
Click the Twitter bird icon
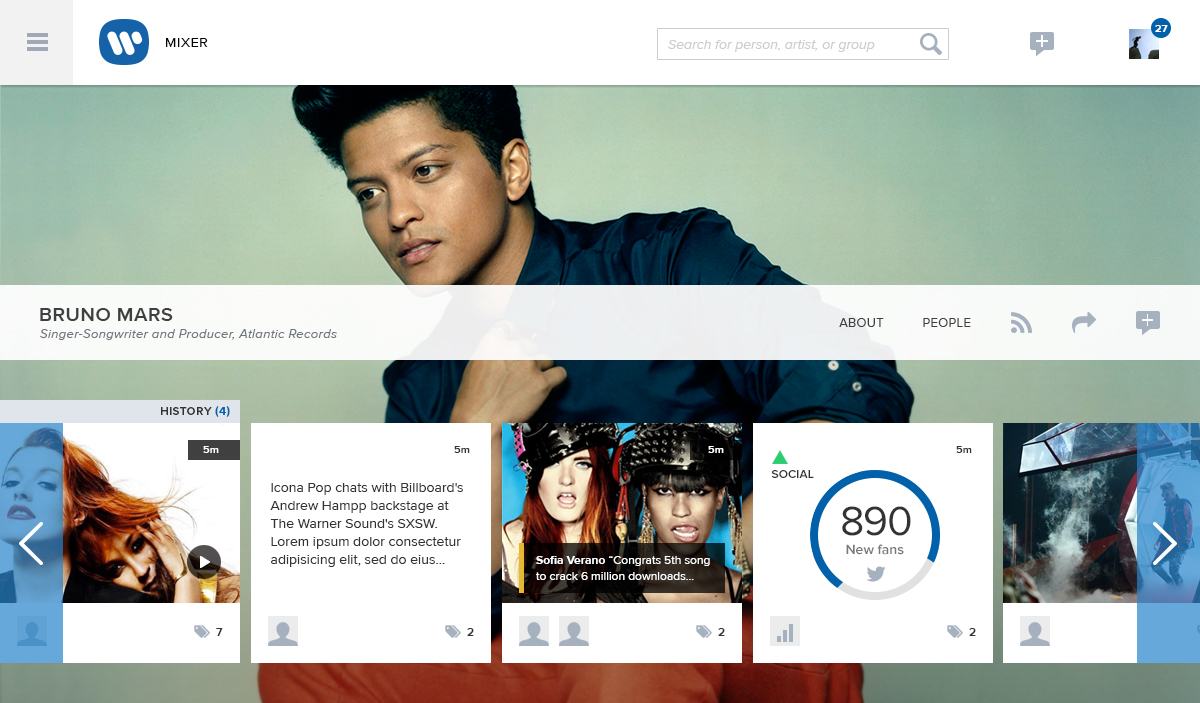tap(876, 574)
